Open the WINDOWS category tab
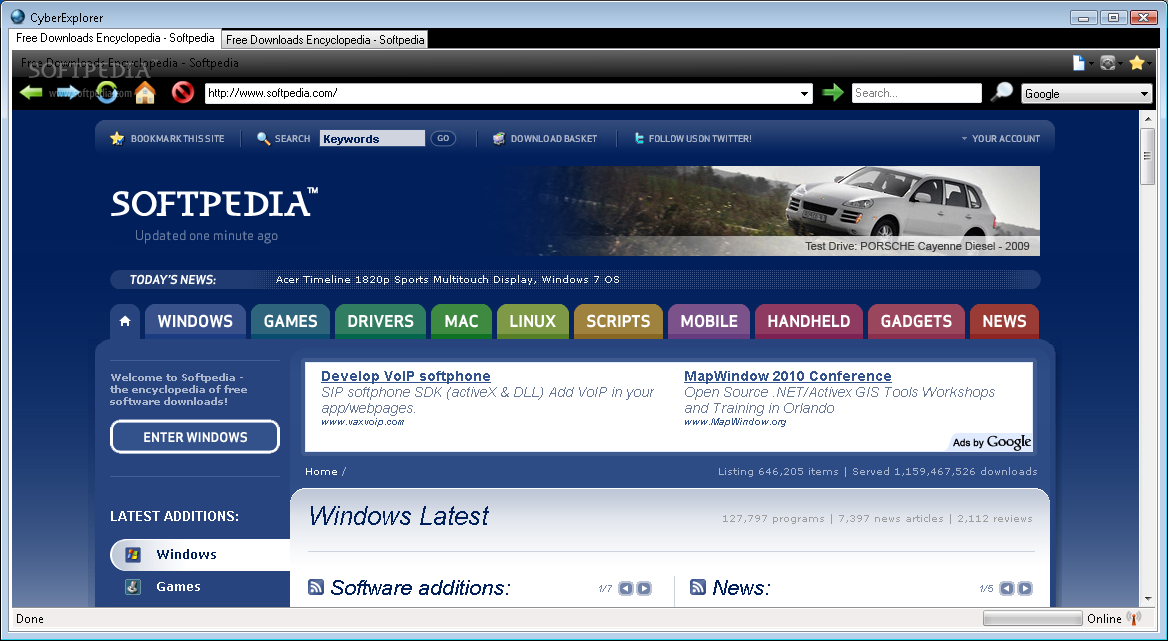This screenshot has height=641, width=1168. (x=195, y=321)
